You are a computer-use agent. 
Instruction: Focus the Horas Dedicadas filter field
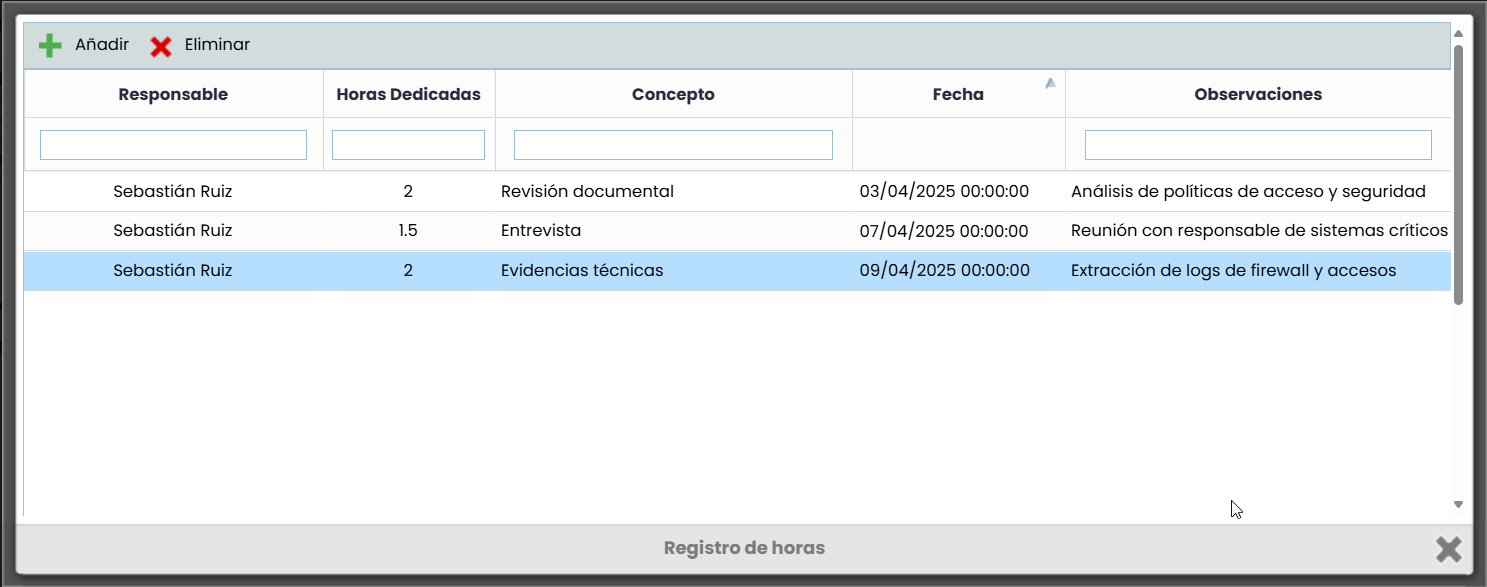coord(408,145)
